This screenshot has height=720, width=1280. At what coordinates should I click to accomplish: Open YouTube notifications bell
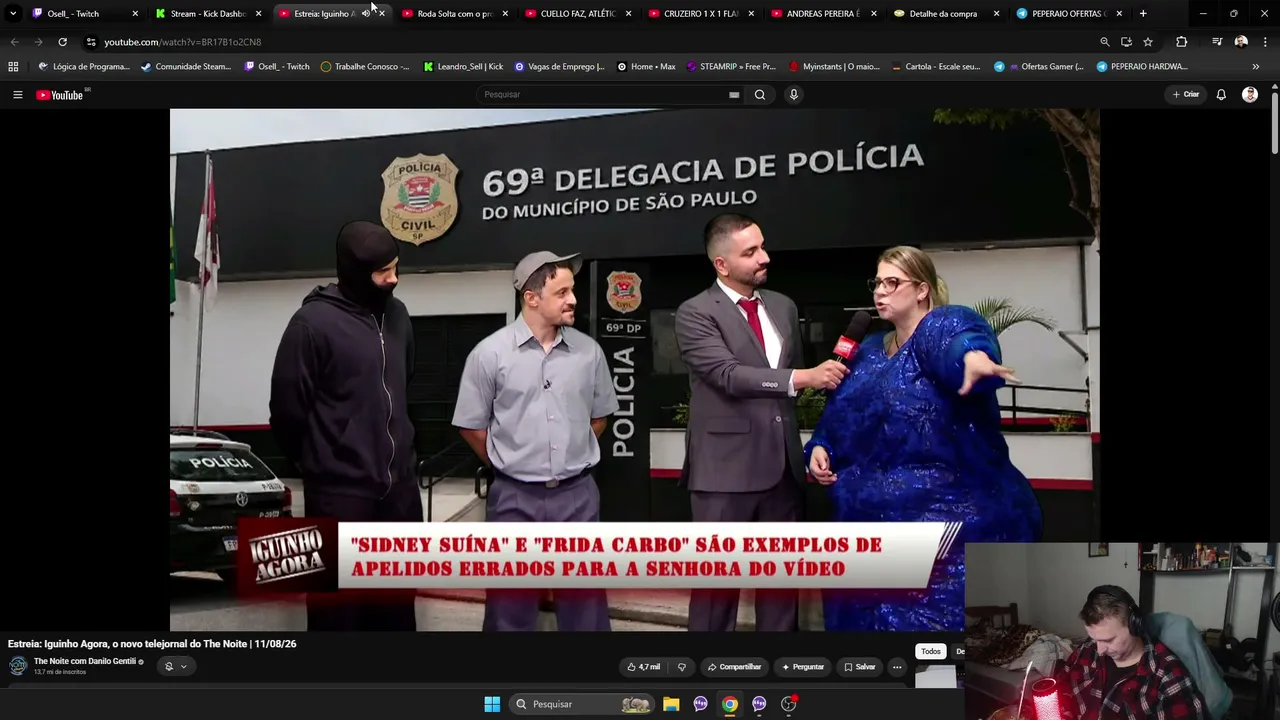click(1221, 95)
